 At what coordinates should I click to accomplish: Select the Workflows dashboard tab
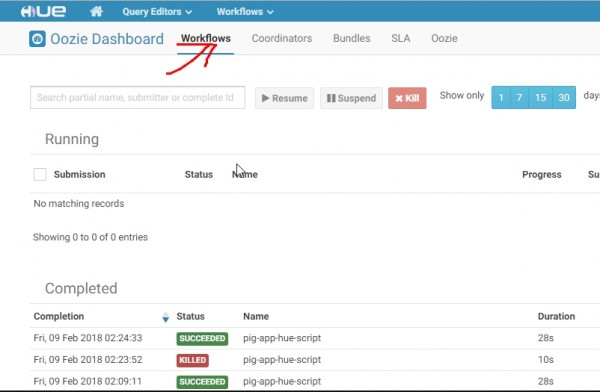coord(206,38)
